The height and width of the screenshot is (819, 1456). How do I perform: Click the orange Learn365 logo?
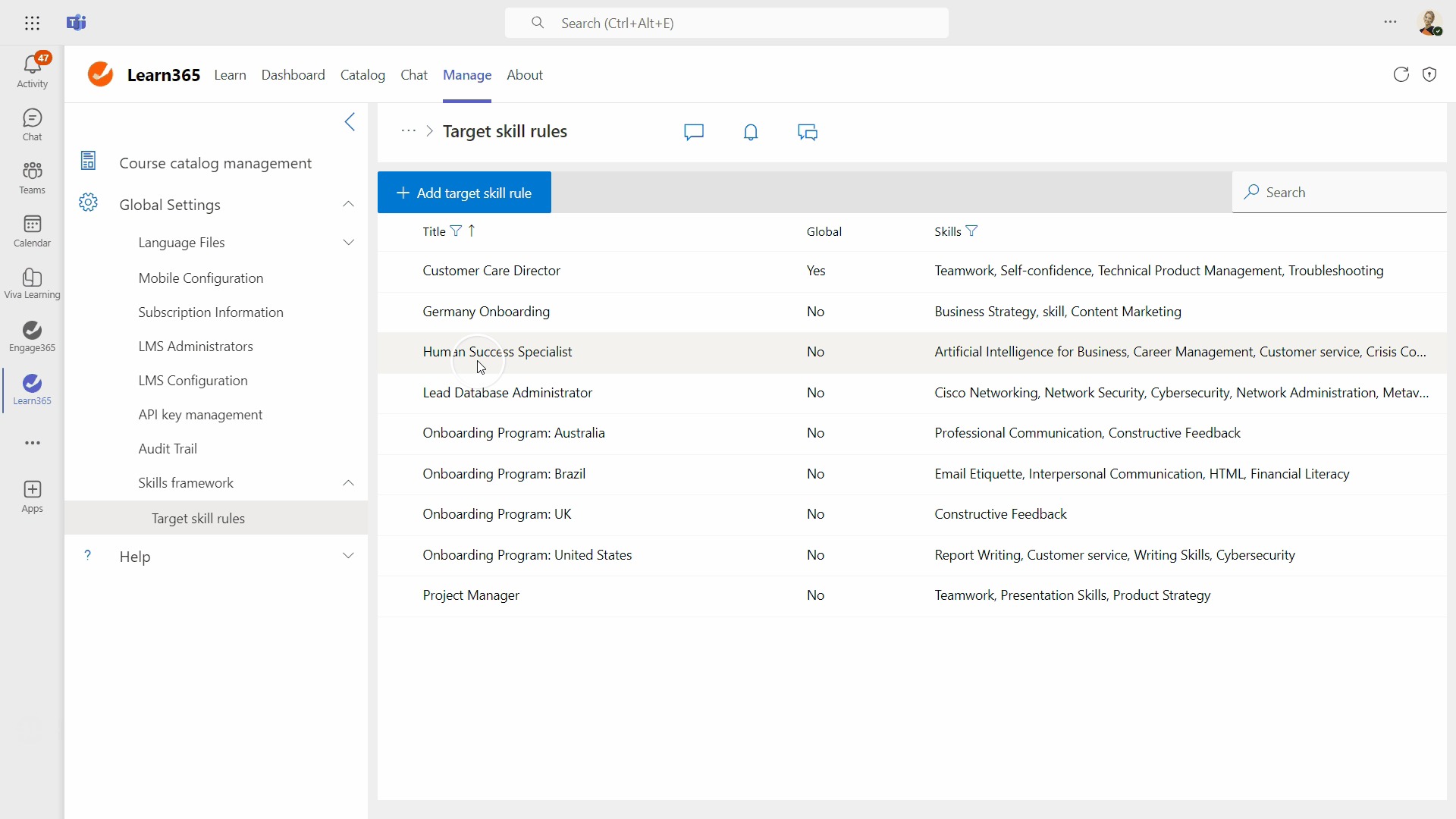100,74
